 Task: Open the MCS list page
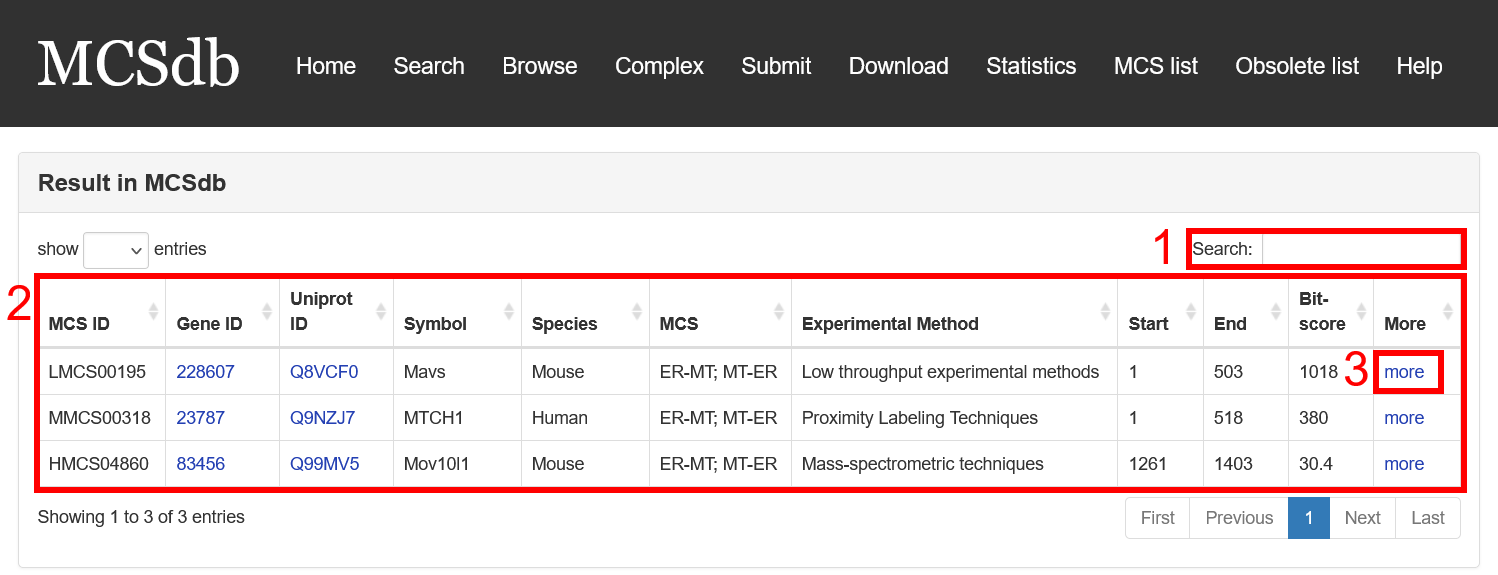1156,66
